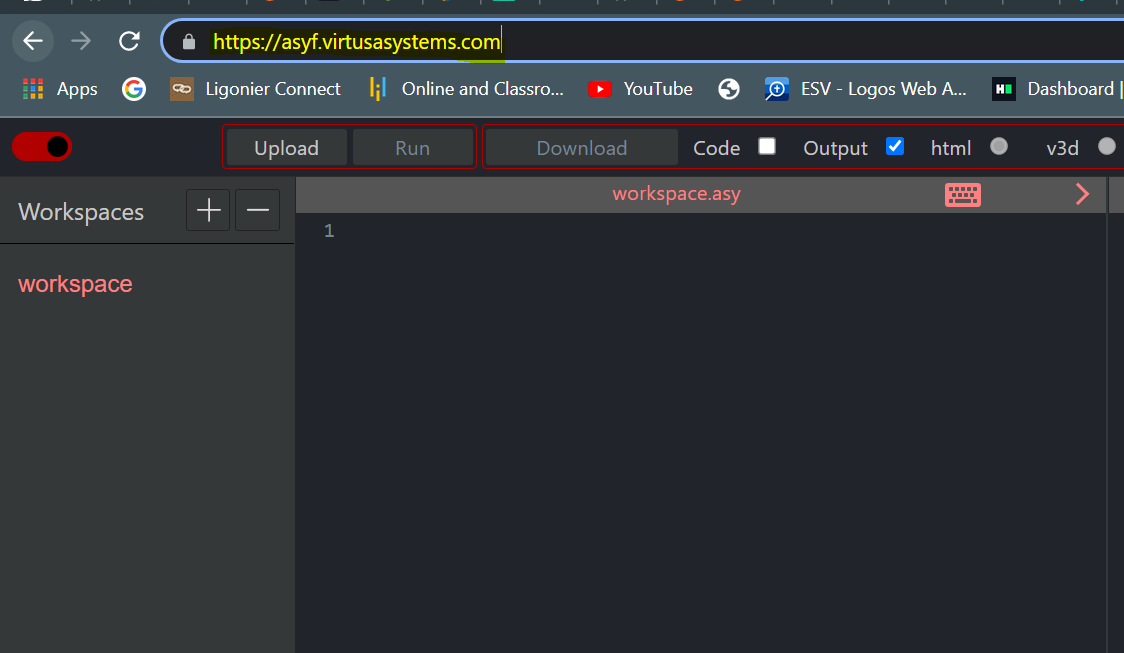Disable the Output checkbox

(x=894, y=146)
